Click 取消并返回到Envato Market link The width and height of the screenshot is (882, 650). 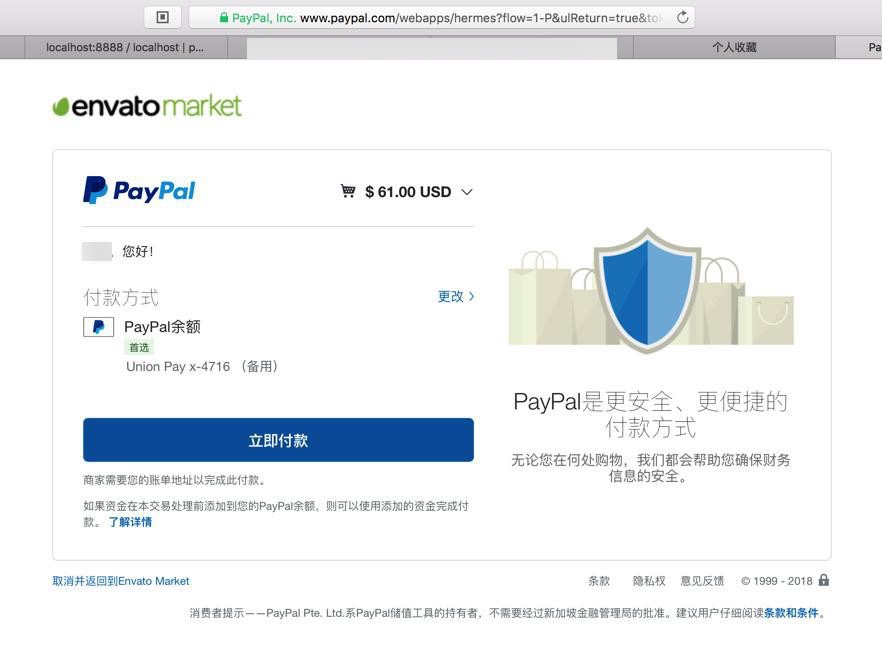click(121, 581)
